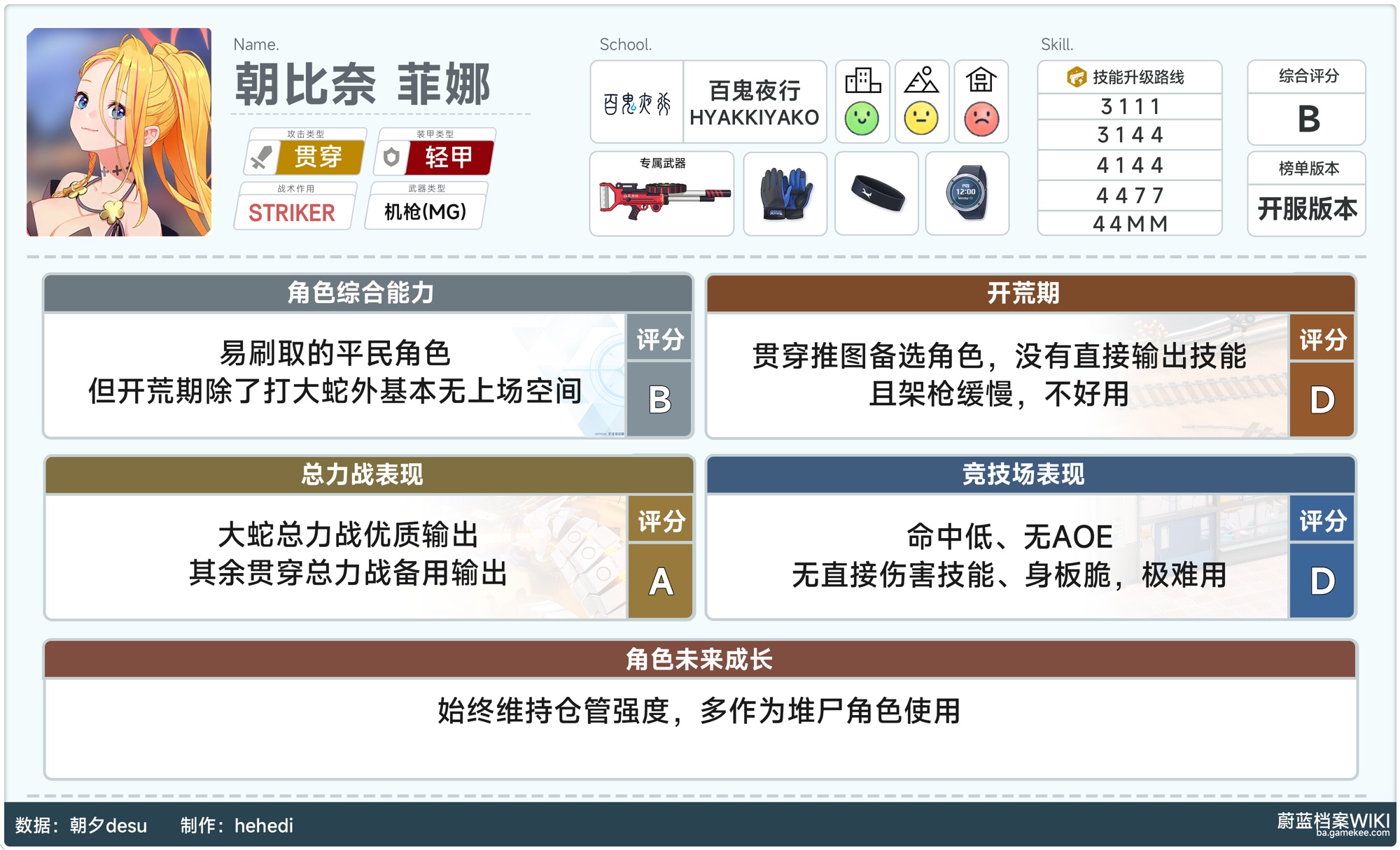Image resolution: width=1400 pixels, height=850 pixels.
Task: Click the 竞技场表现 grade D box
Action: [x=1322, y=581]
